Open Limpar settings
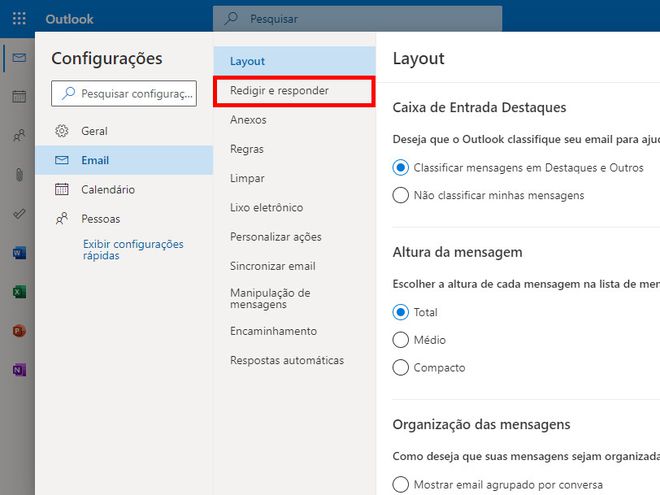 tap(294, 178)
